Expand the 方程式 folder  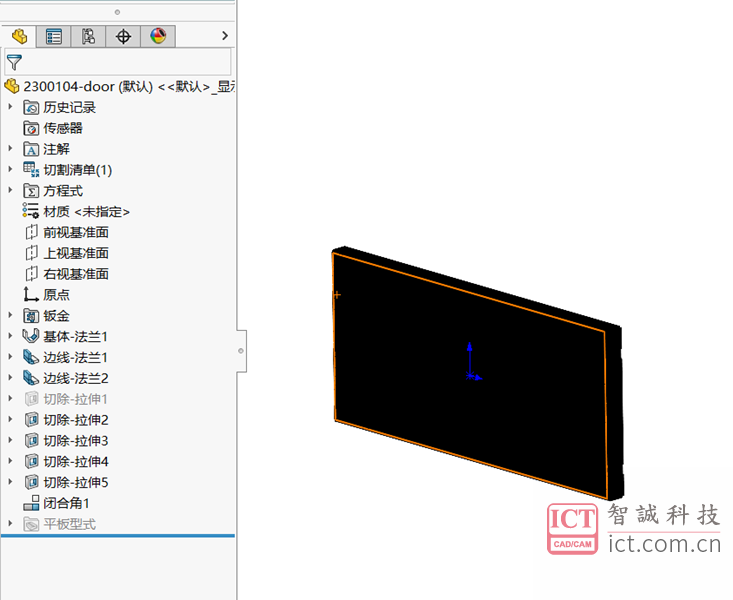point(10,190)
